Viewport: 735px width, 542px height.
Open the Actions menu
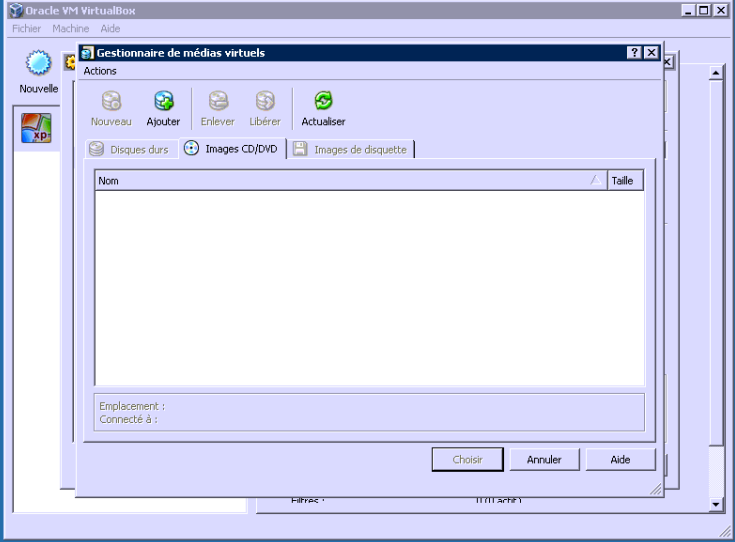coord(100,71)
